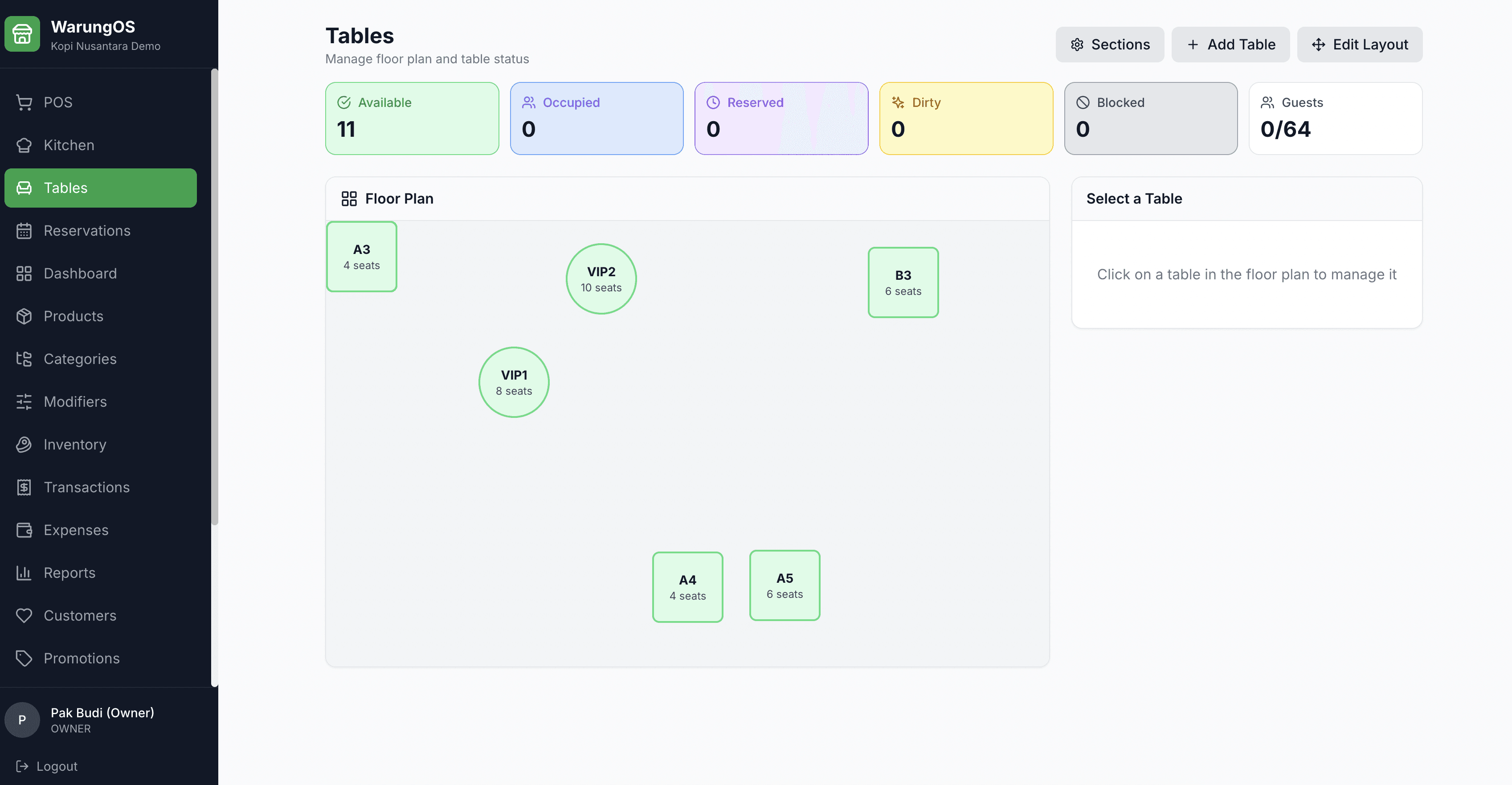This screenshot has width=1512, height=785.
Task: Click the Transactions receipt icon
Action: 24,487
